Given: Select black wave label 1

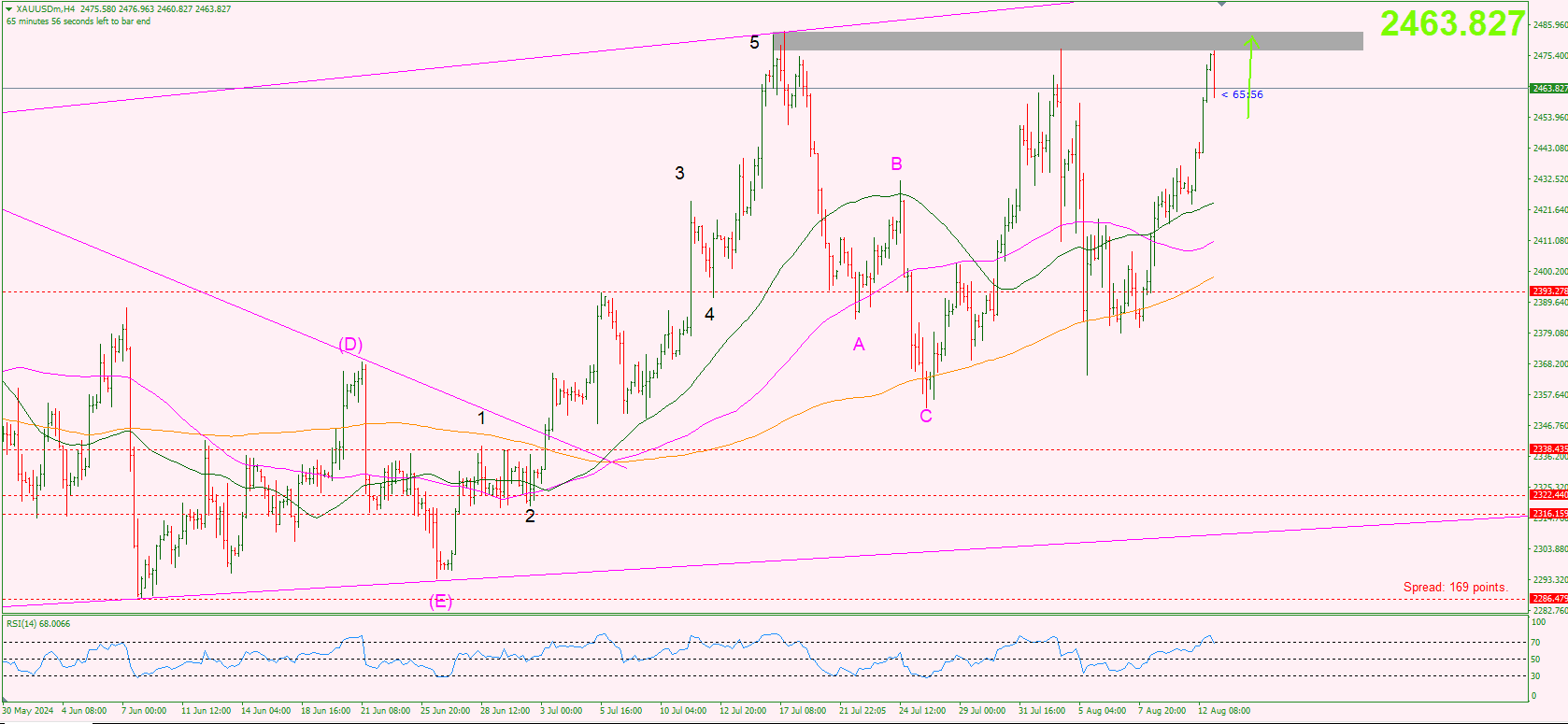Looking at the screenshot, I should coord(481,419).
